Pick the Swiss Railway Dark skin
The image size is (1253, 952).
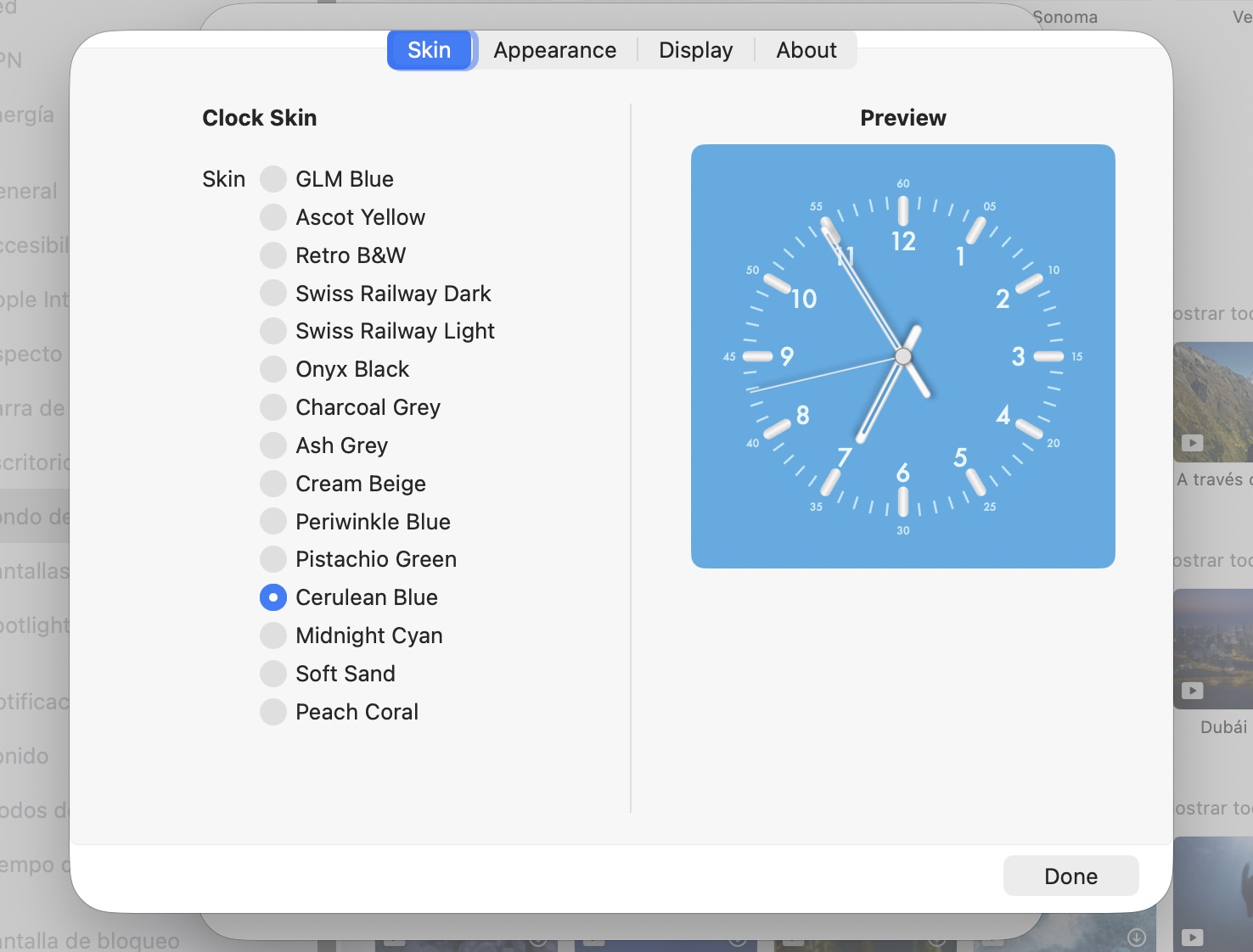[273, 294]
